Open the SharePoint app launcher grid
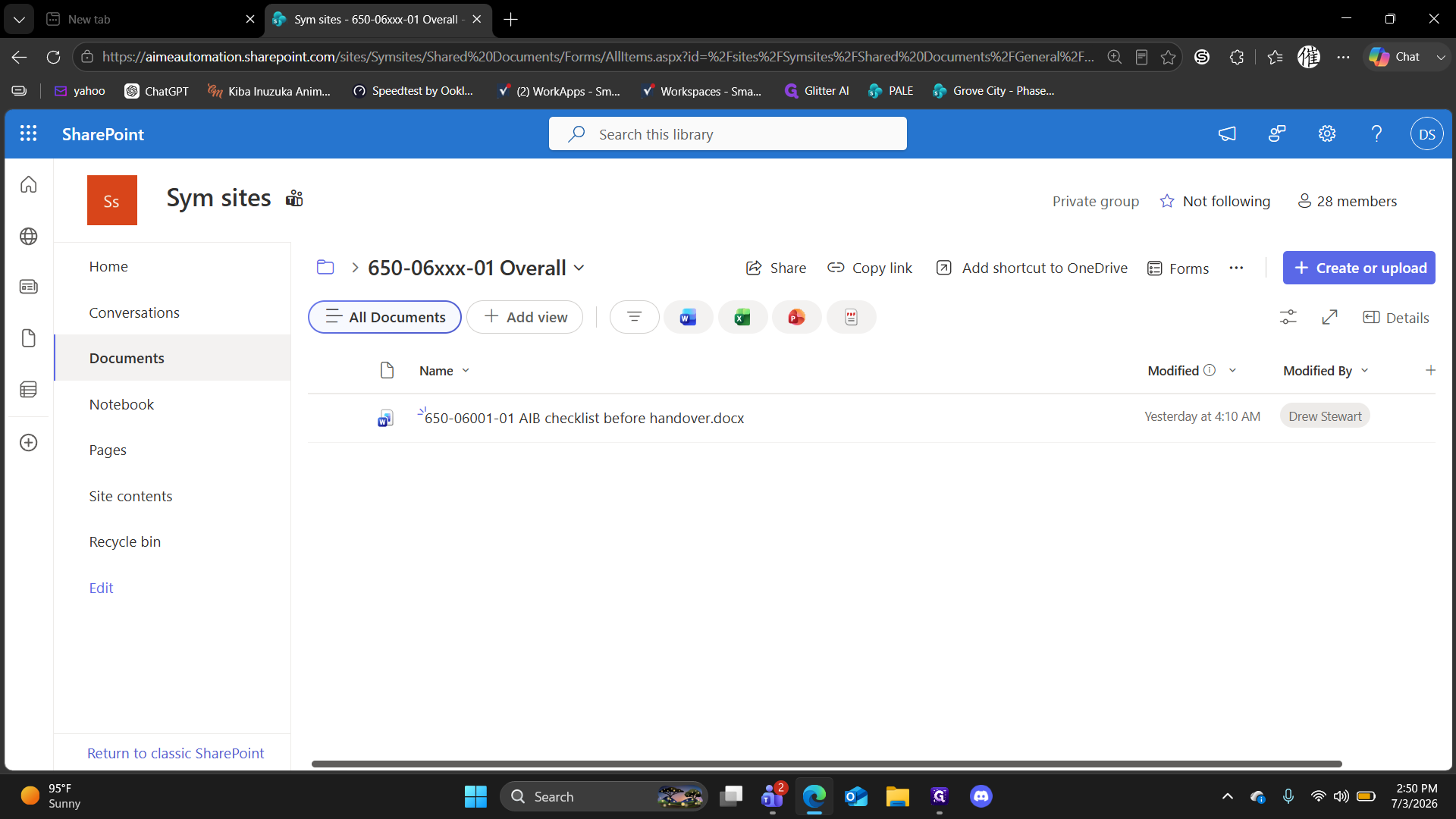 click(28, 133)
